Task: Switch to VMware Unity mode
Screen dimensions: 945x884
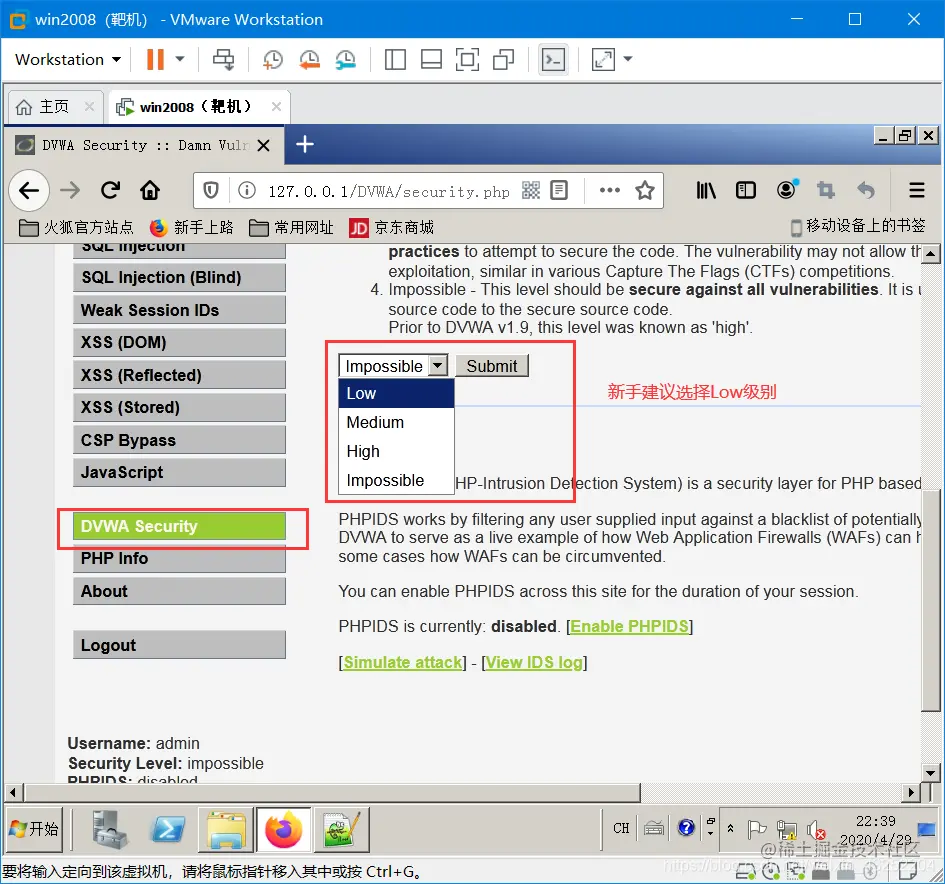Action: [x=503, y=59]
